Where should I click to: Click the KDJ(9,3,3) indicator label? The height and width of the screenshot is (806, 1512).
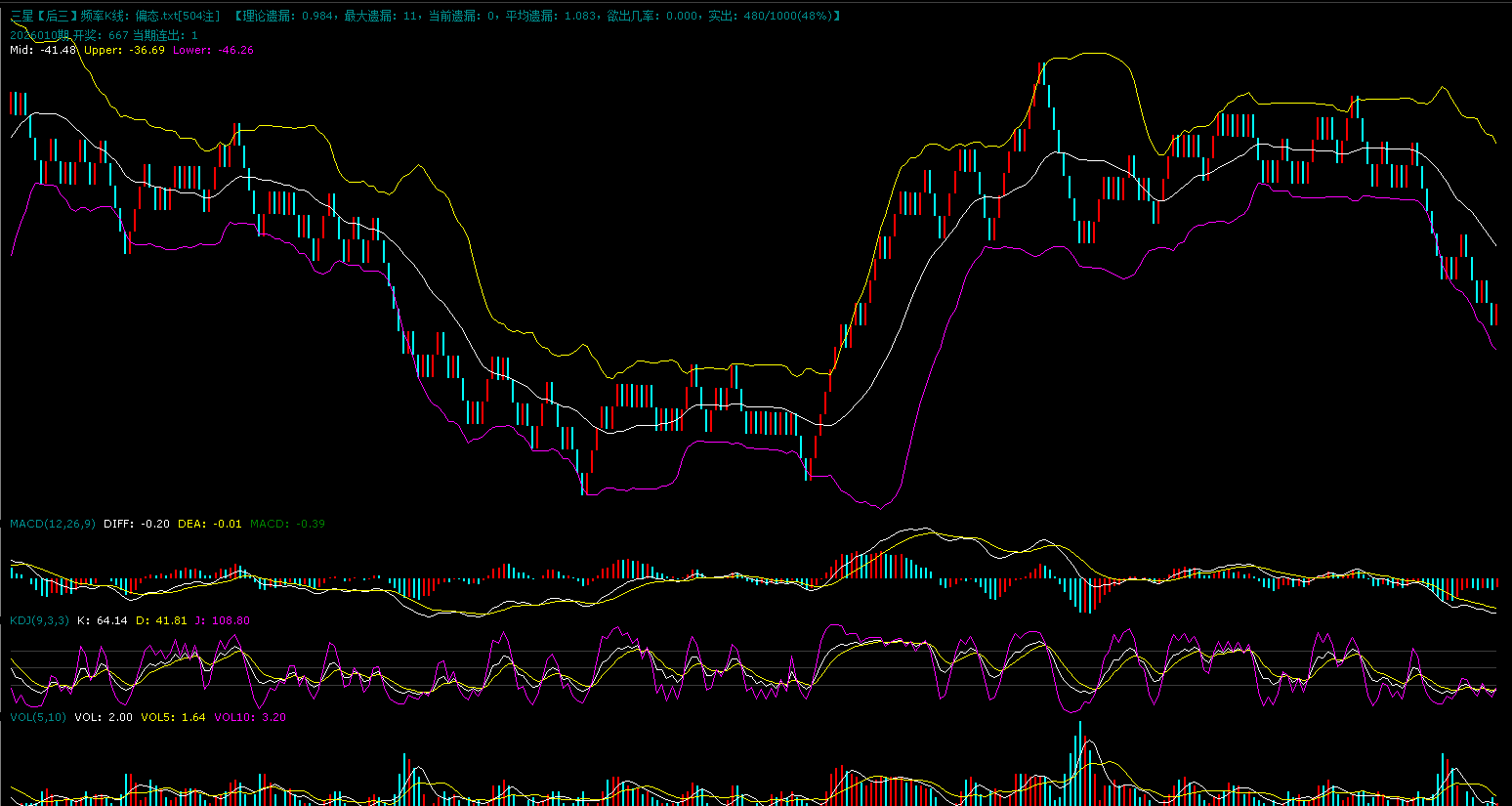tap(39, 620)
